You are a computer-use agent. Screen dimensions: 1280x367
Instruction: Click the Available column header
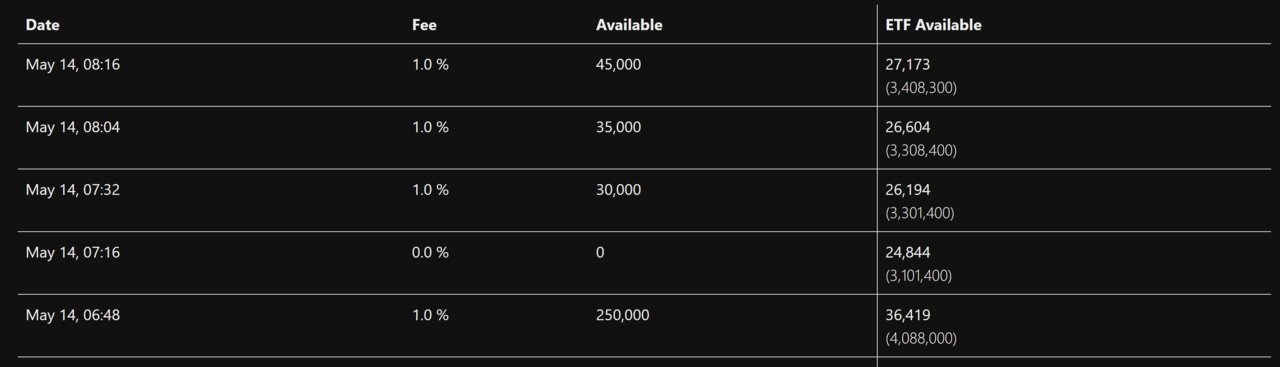pos(629,25)
